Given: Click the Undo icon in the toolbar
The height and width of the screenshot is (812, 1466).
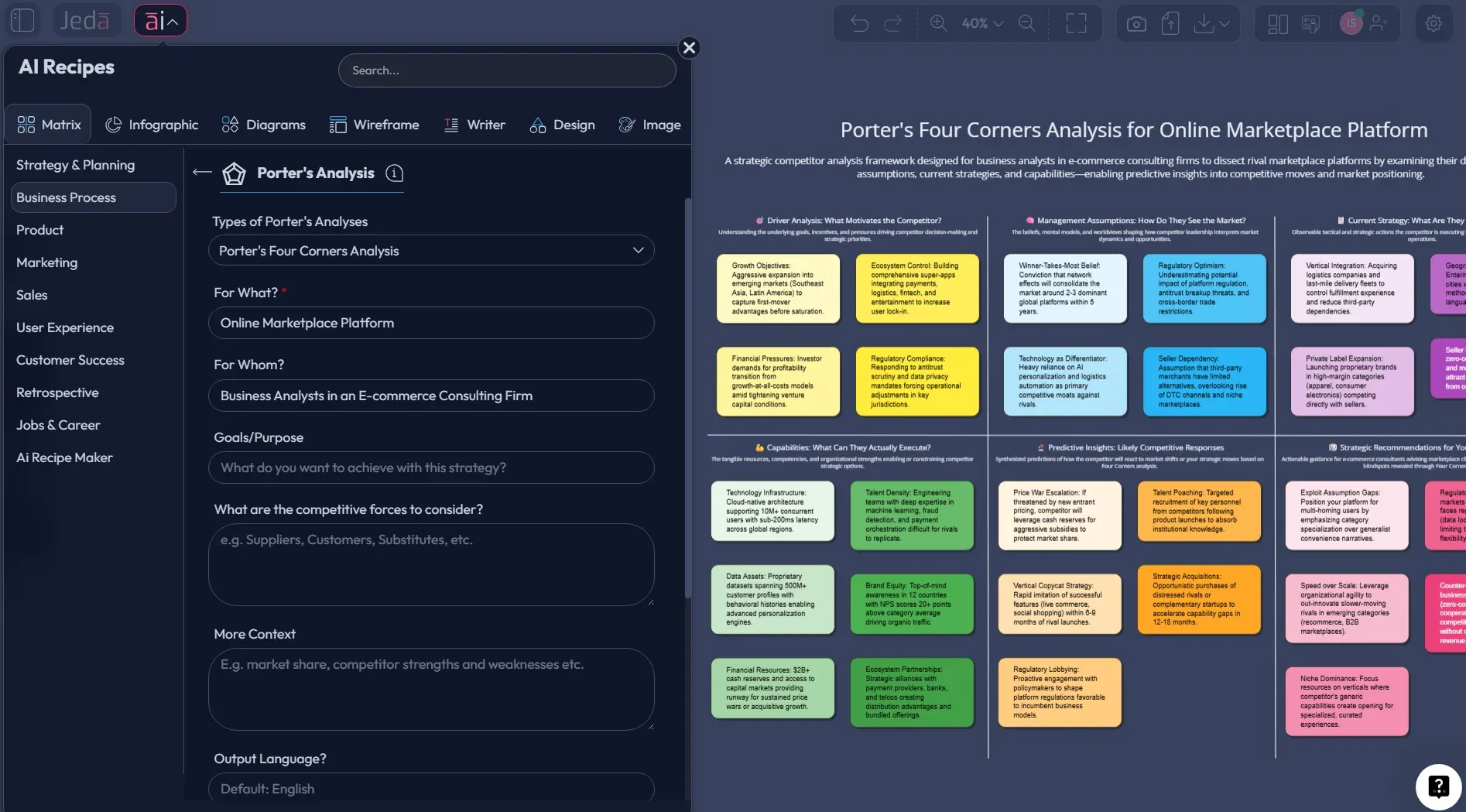Looking at the screenshot, I should pos(859,23).
